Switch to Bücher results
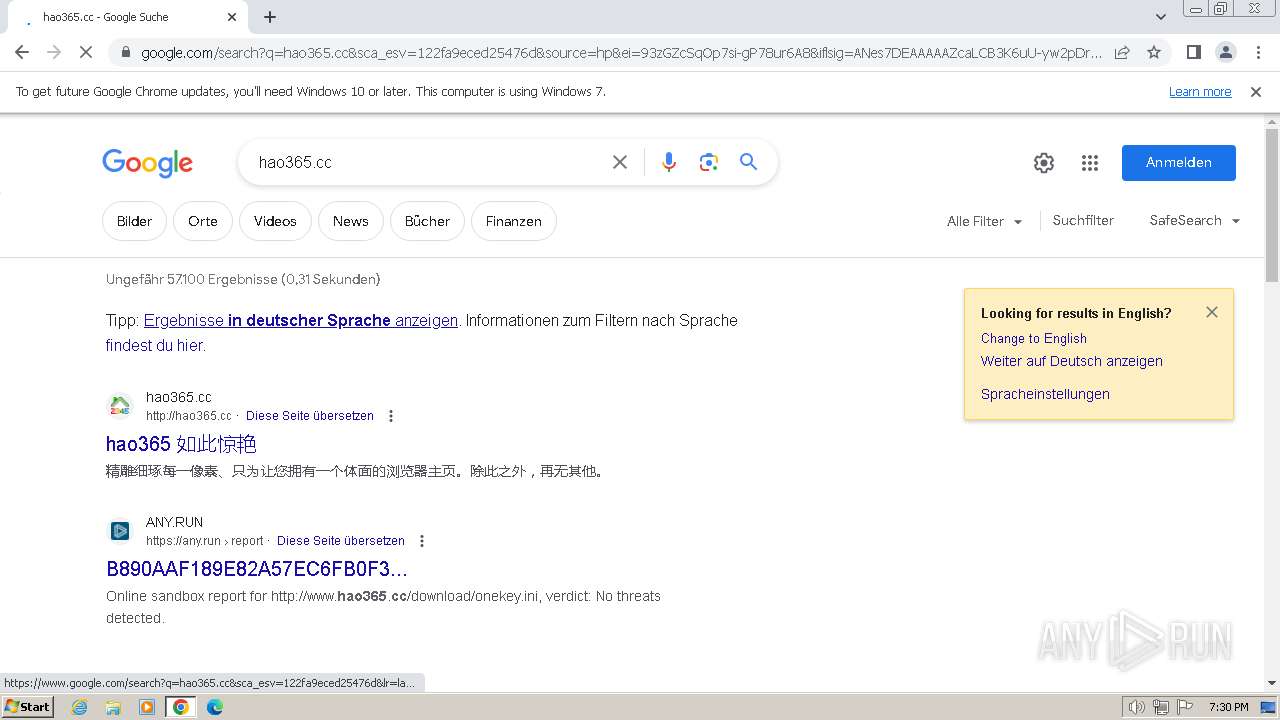The height and width of the screenshot is (720, 1280). tap(427, 221)
